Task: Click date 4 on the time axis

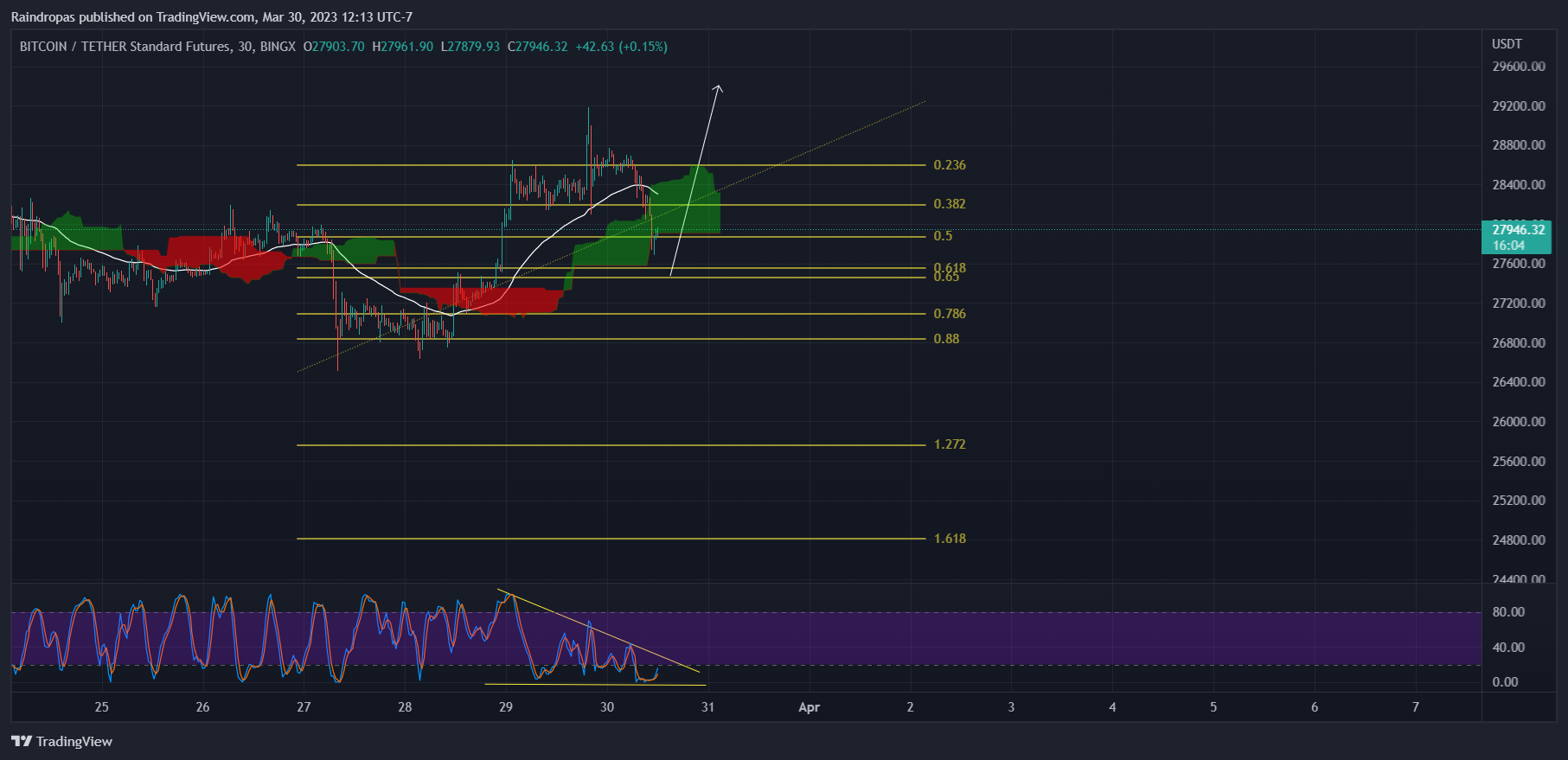Action: 1112,707
